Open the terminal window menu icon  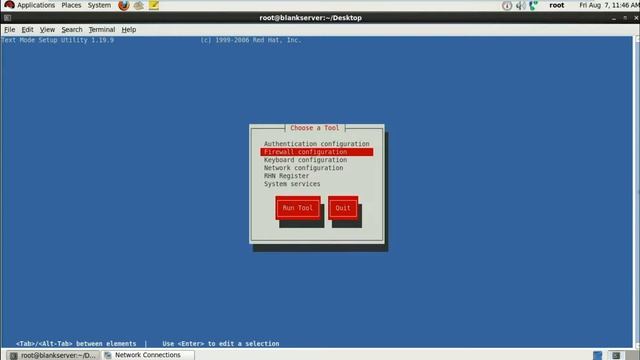[7, 18]
